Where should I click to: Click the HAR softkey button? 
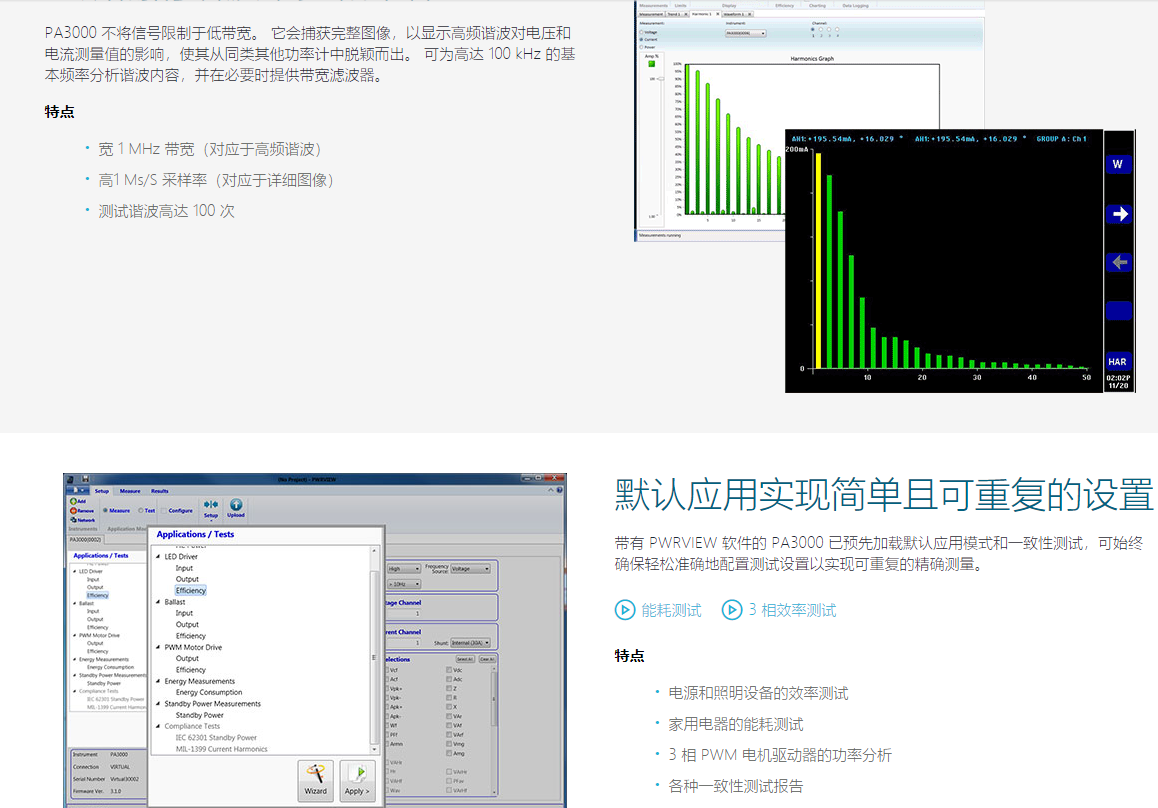pyautogui.click(x=1119, y=361)
